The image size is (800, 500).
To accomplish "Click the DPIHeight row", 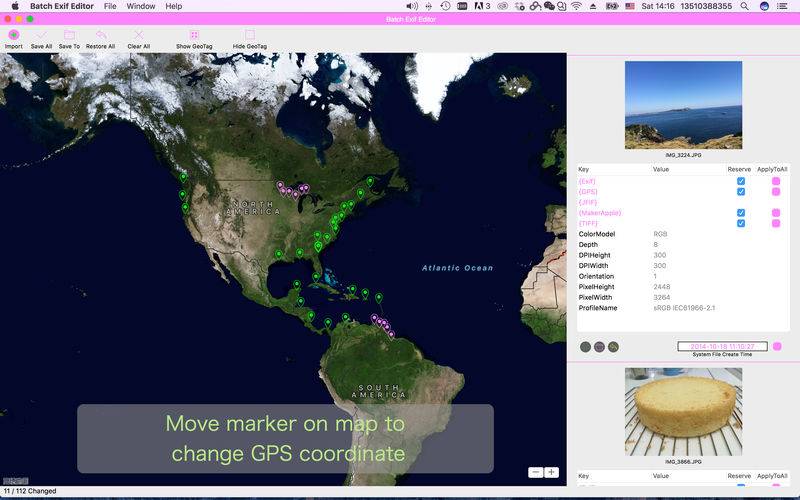I will [683, 255].
